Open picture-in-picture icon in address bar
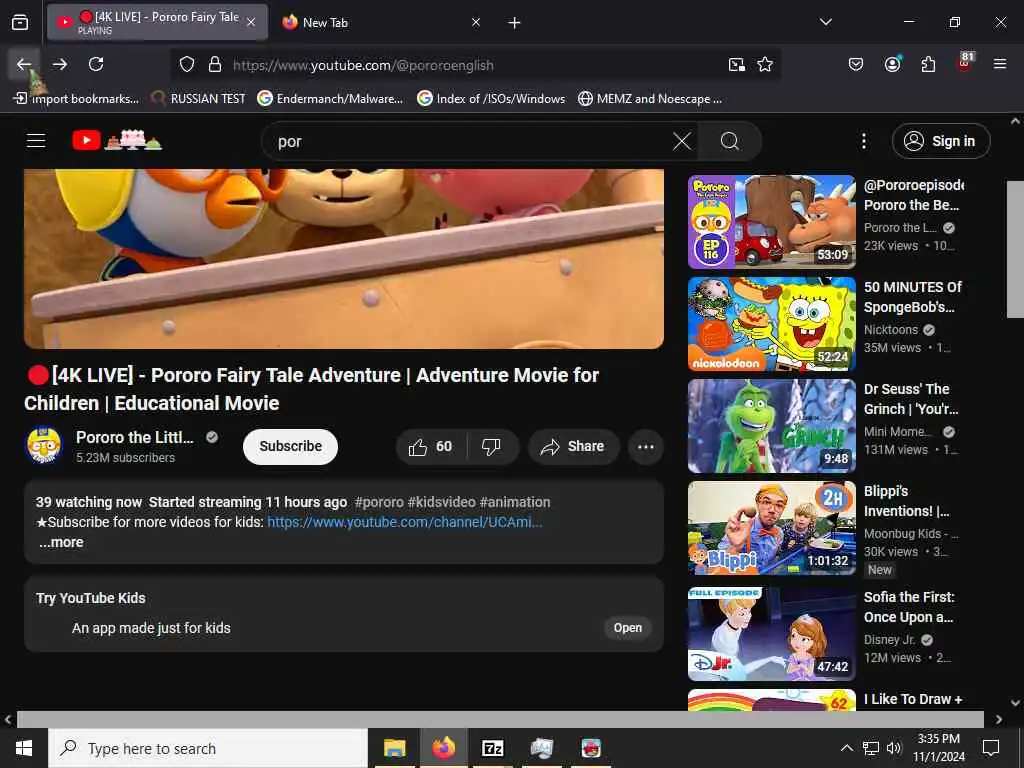The image size is (1024, 768). pos(737,64)
